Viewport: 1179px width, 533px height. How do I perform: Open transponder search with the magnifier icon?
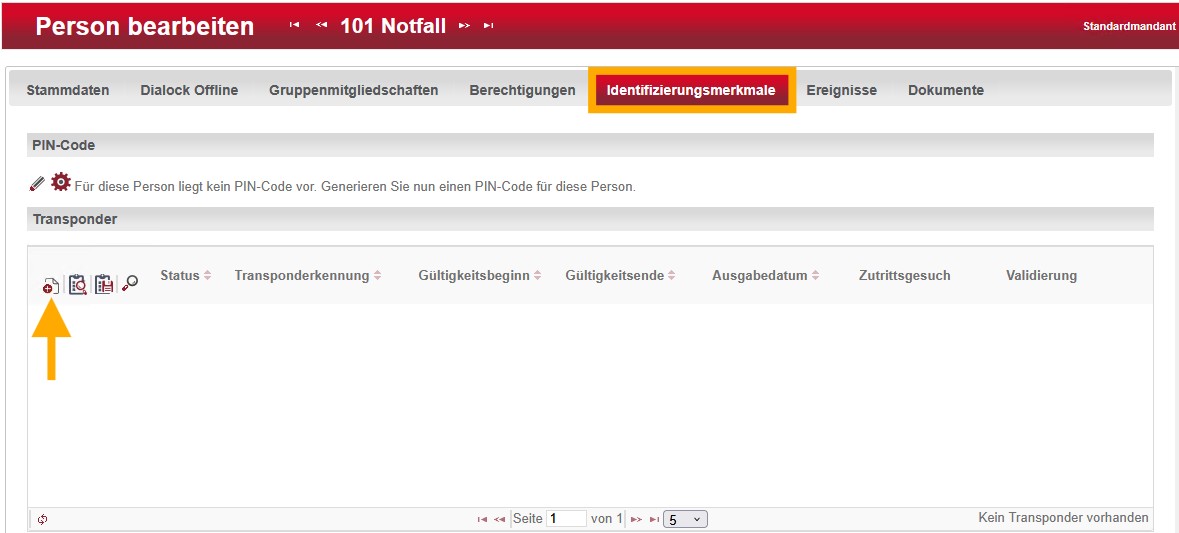(130, 285)
